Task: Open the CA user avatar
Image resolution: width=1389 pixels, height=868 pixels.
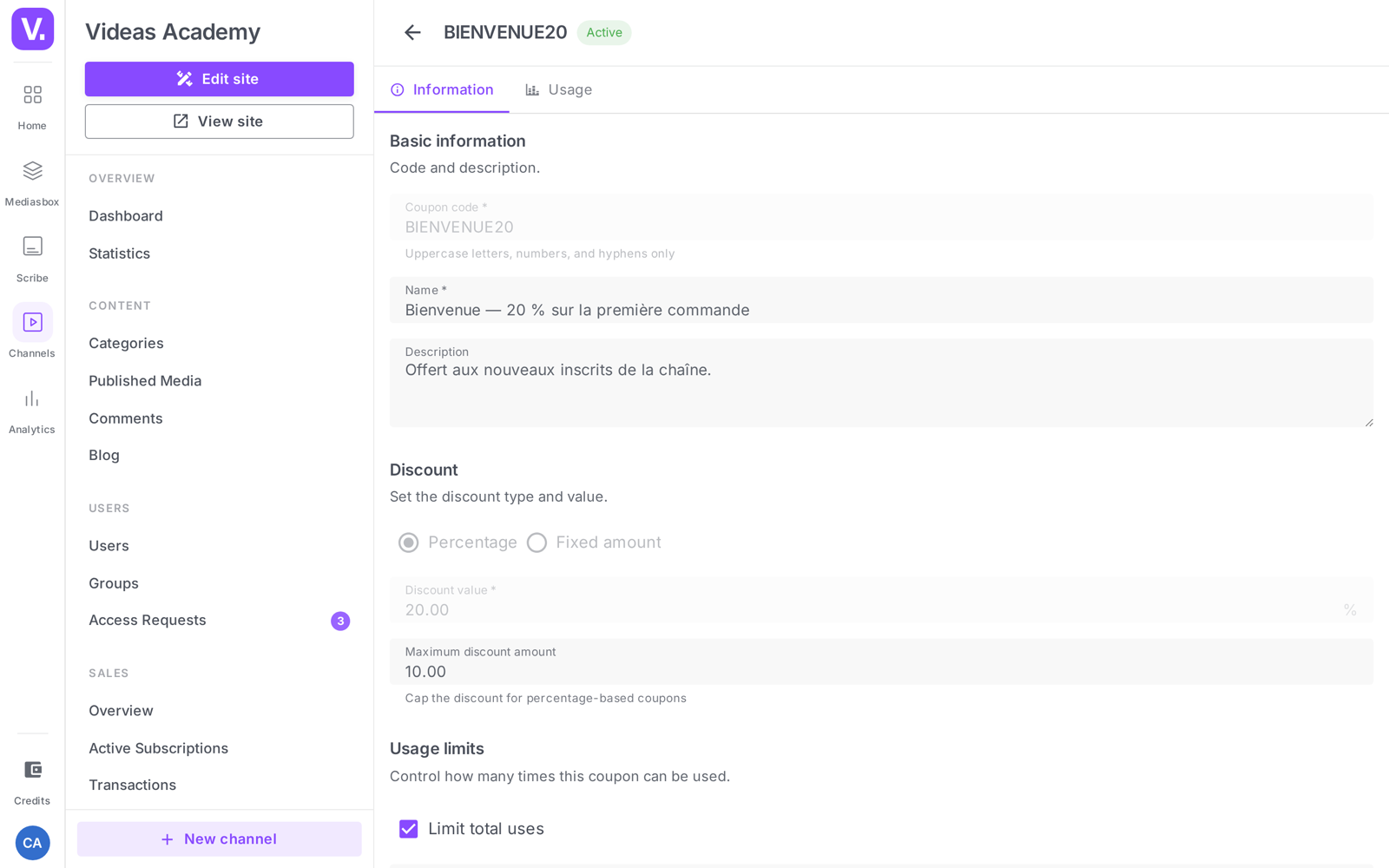Action: click(32, 843)
